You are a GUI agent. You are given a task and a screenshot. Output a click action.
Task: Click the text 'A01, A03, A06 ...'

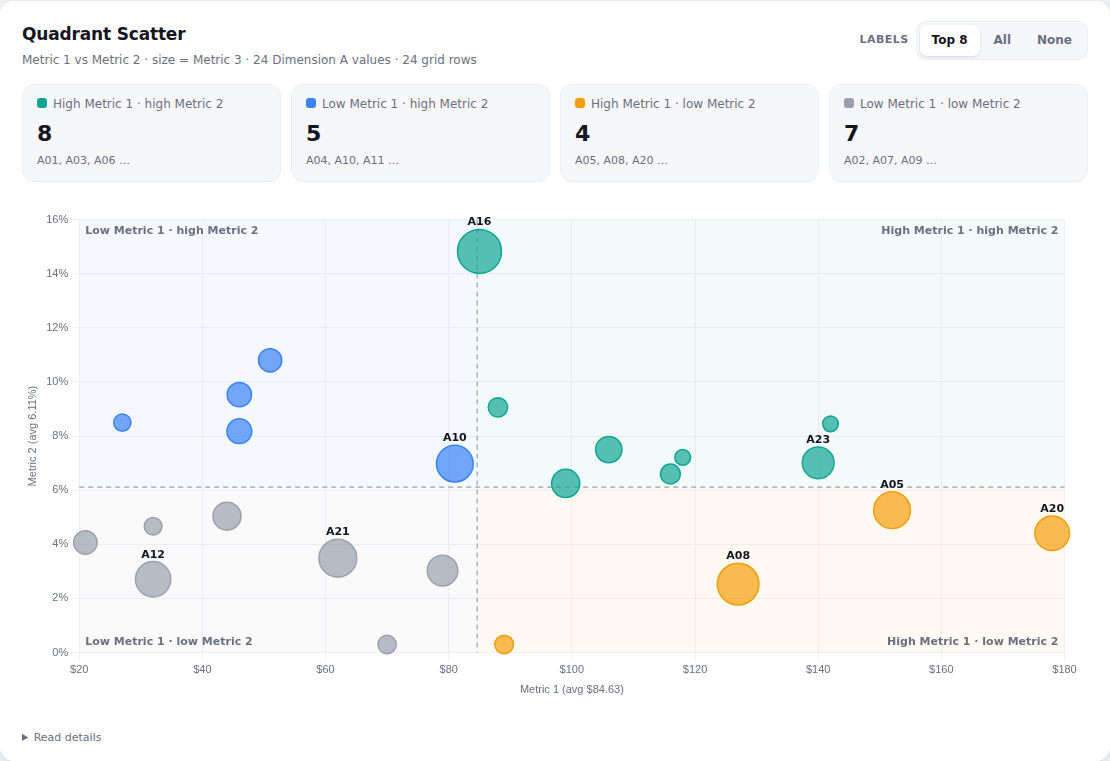click(x=83, y=160)
